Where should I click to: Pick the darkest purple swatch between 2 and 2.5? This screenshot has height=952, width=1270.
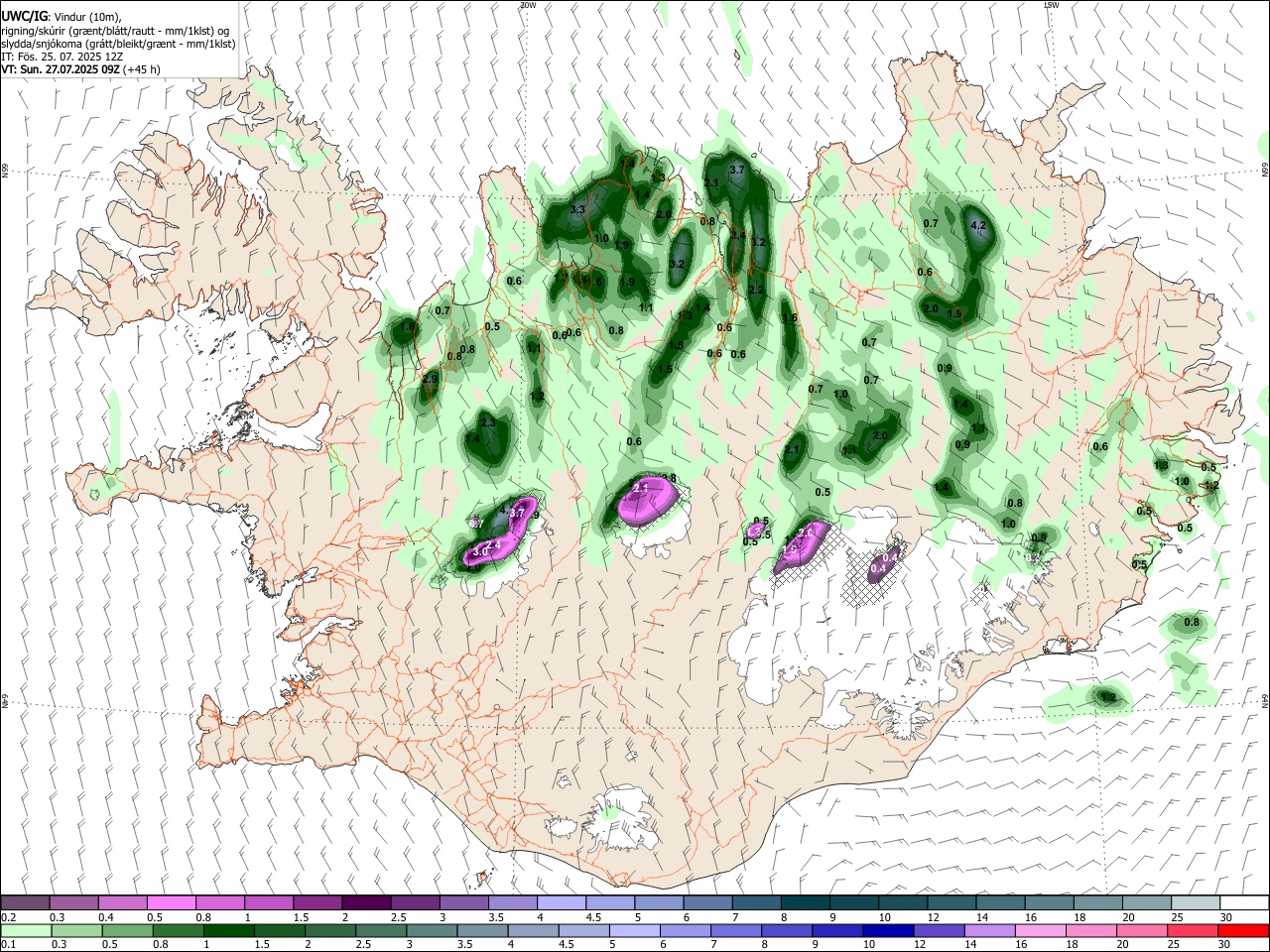click(x=365, y=903)
